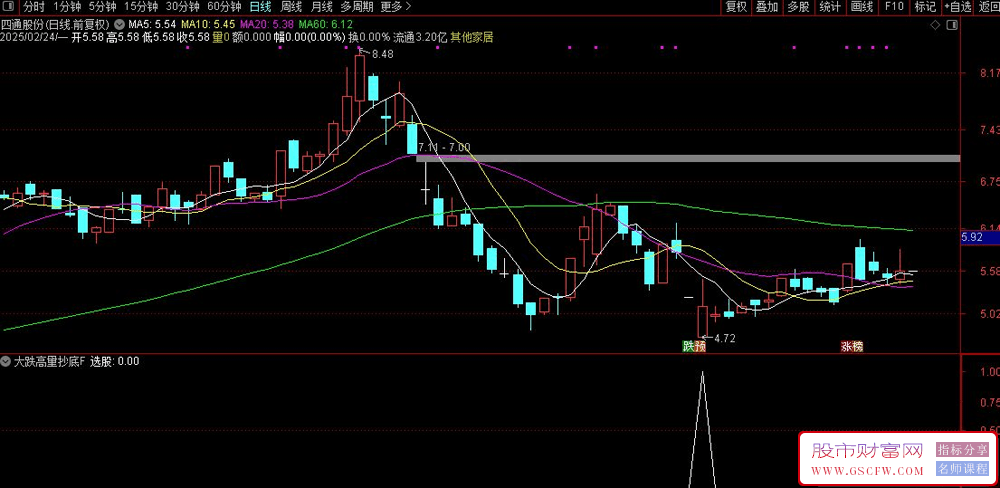Screen dimensions: 1000x488
Task: Select the 5分钟 period tab
Action: click(103, 7)
